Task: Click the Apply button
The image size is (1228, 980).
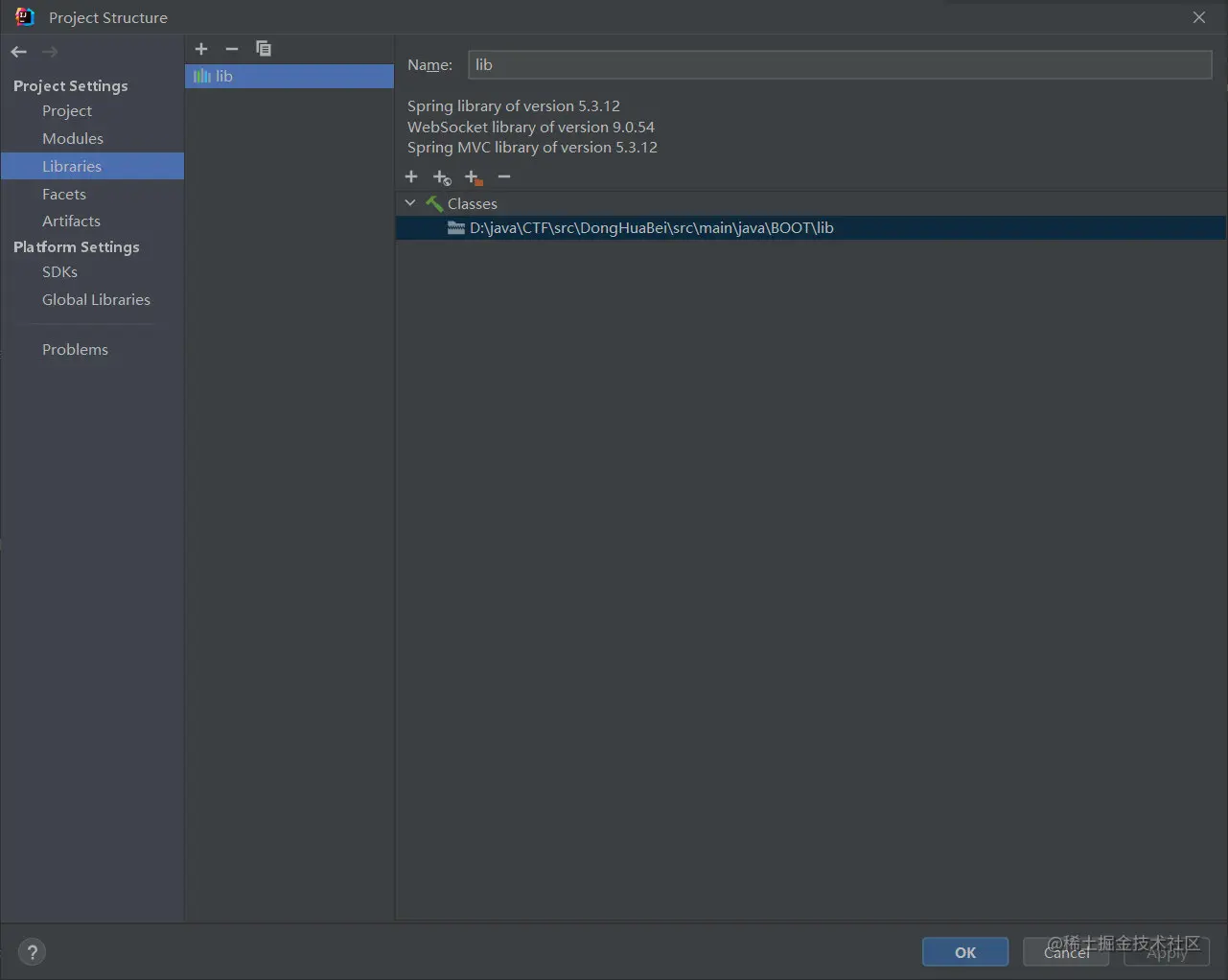Action: click(1167, 952)
